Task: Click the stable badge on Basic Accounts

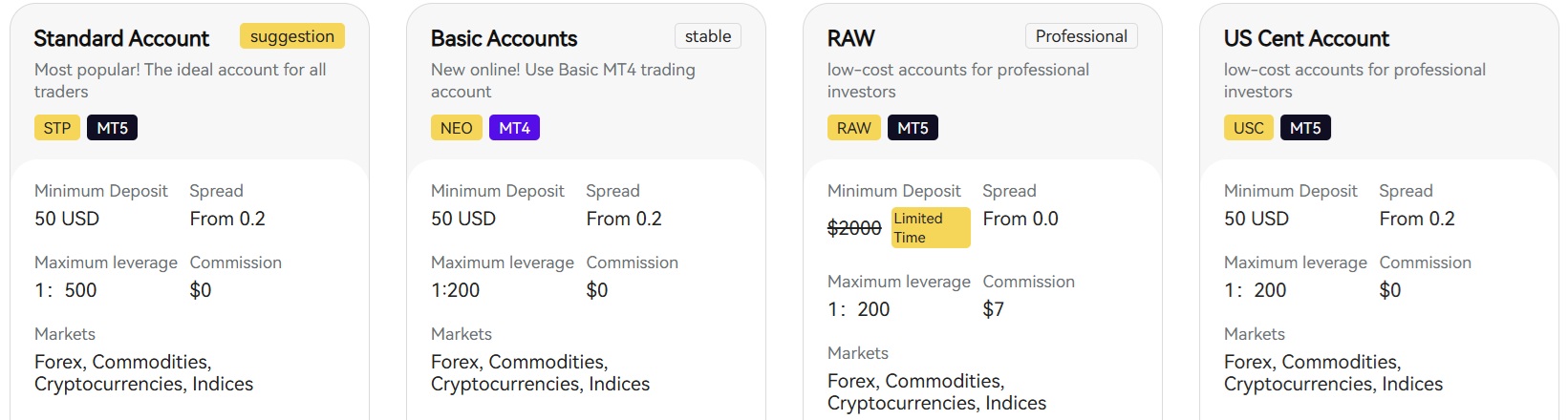Action: [x=708, y=36]
